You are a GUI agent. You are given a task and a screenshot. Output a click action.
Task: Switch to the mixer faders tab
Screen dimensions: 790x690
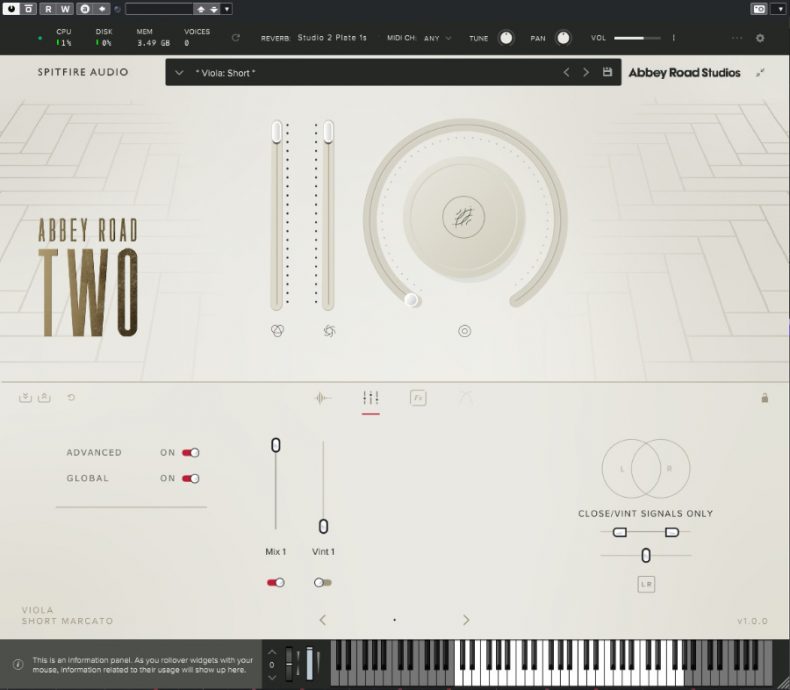point(371,398)
